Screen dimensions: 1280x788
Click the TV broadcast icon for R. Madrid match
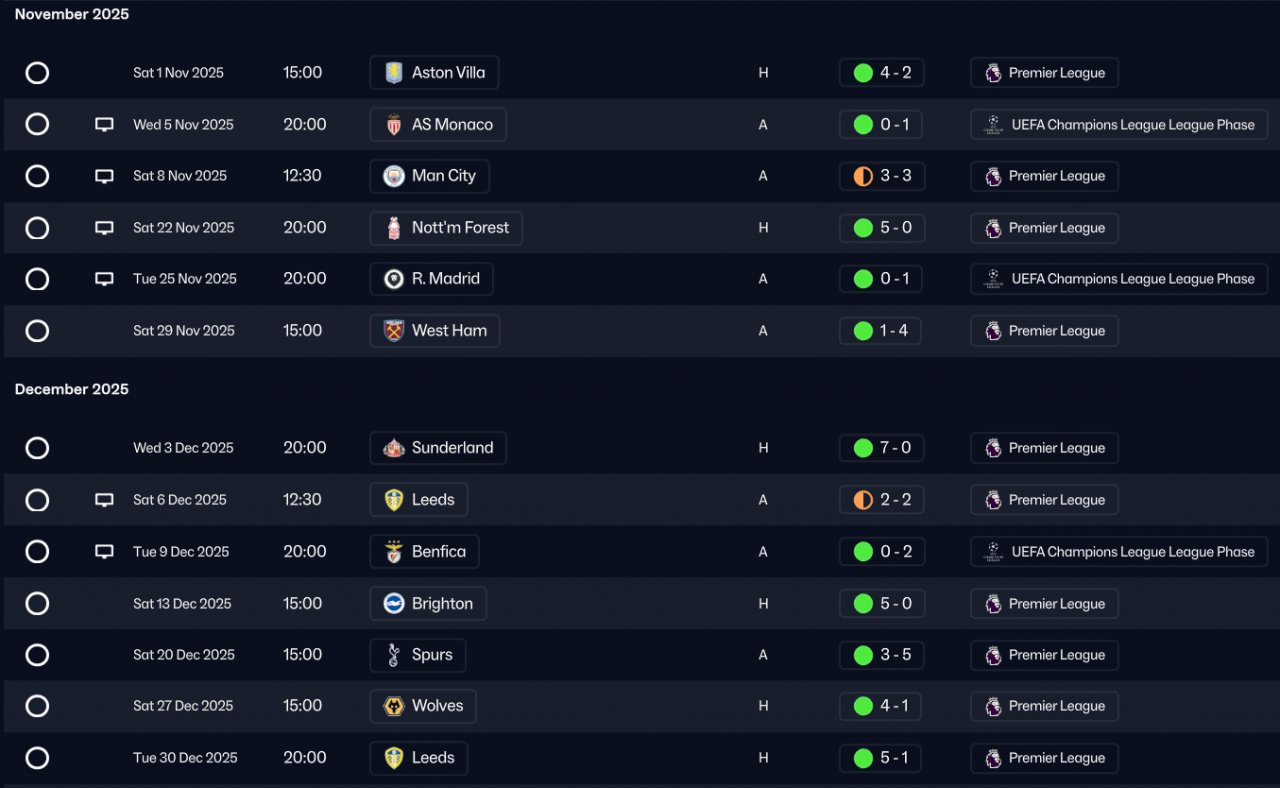[x=104, y=279]
